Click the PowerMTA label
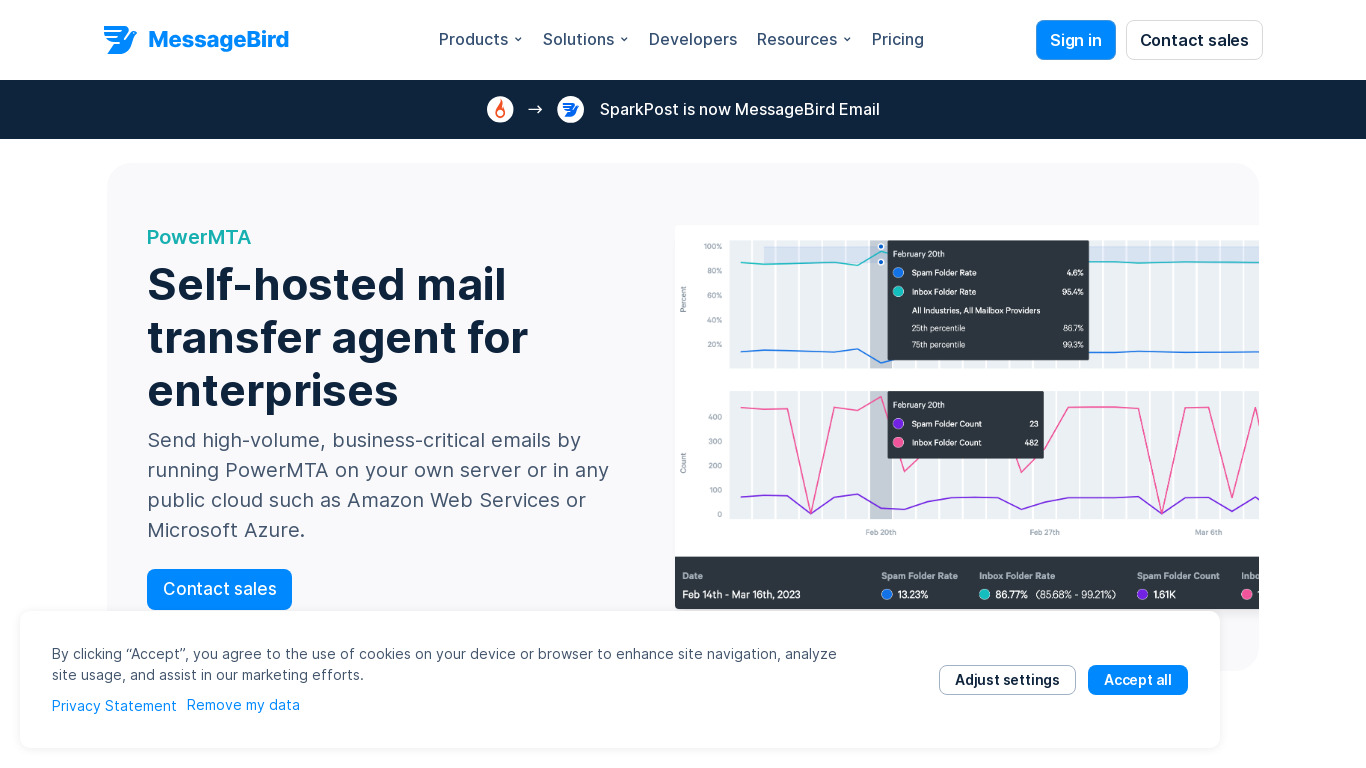Image resolution: width=1366 pixels, height=768 pixels. tap(199, 237)
